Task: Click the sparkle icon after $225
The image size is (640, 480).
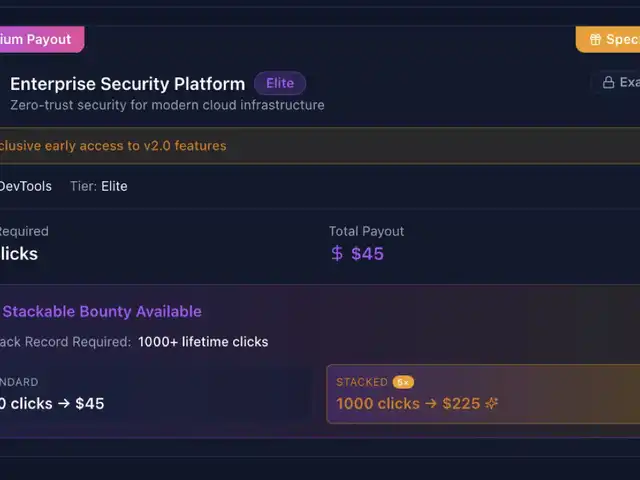Action: pyautogui.click(x=490, y=404)
